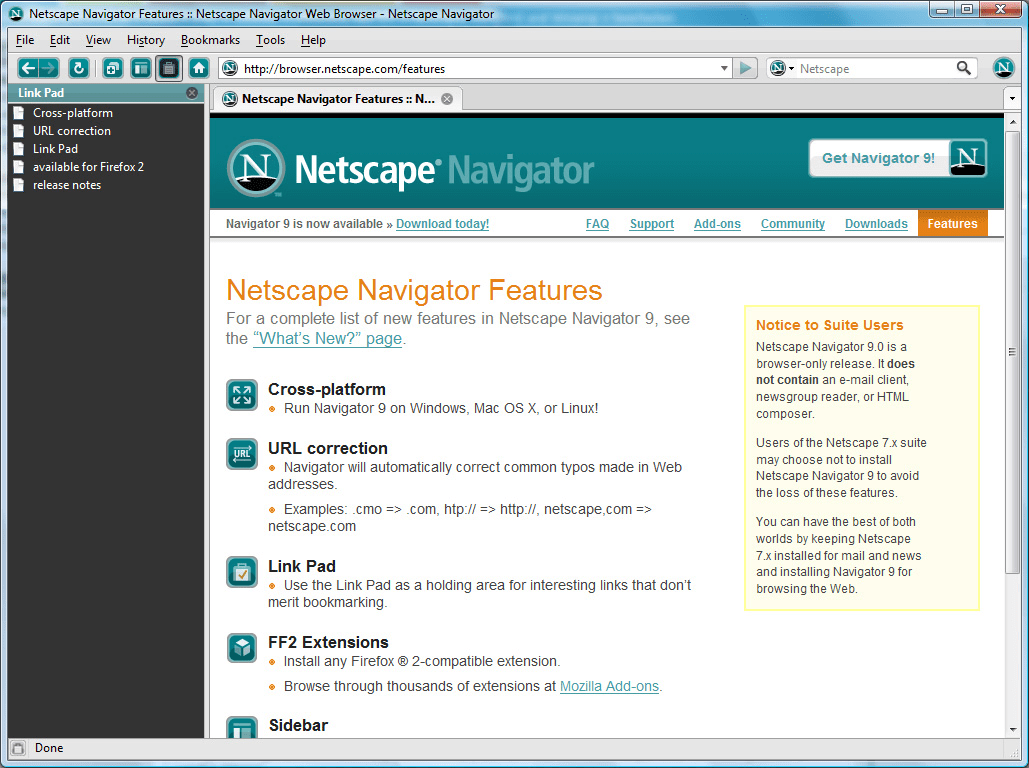Close the Link Pad sidebar panel
Viewport: 1029px width, 768px height.
point(192,93)
